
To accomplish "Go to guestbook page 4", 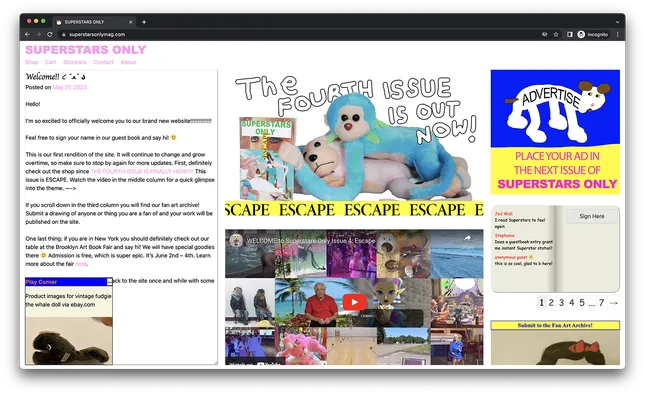I will tap(571, 303).
